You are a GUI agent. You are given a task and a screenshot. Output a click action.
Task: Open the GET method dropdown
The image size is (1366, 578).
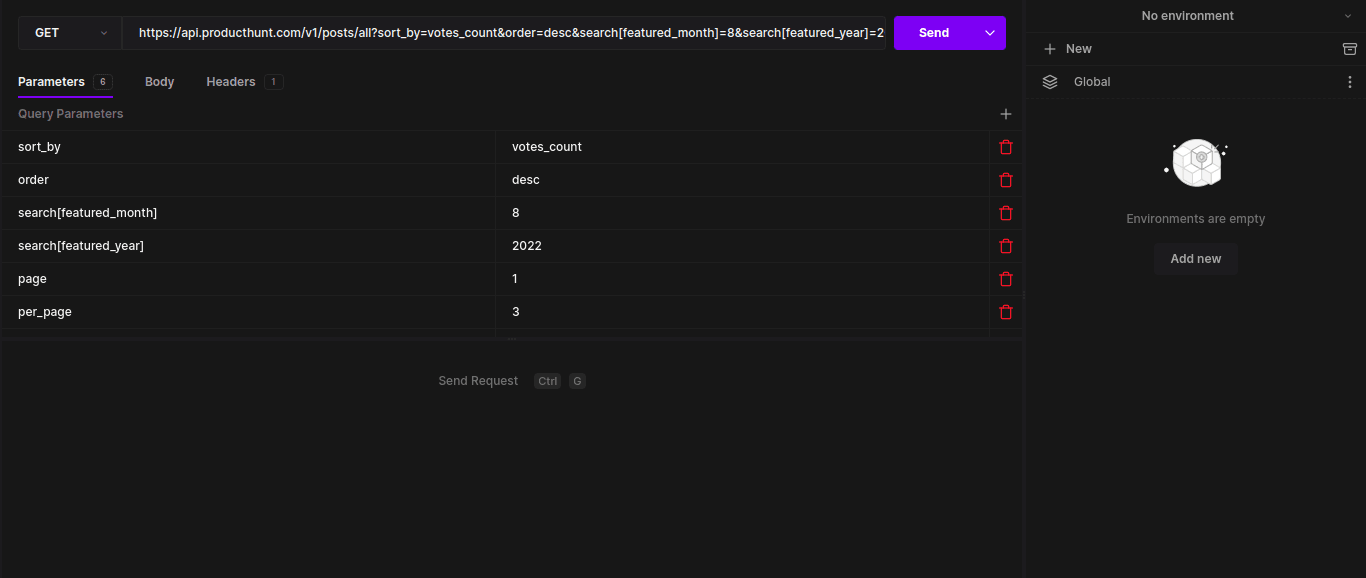click(70, 33)
